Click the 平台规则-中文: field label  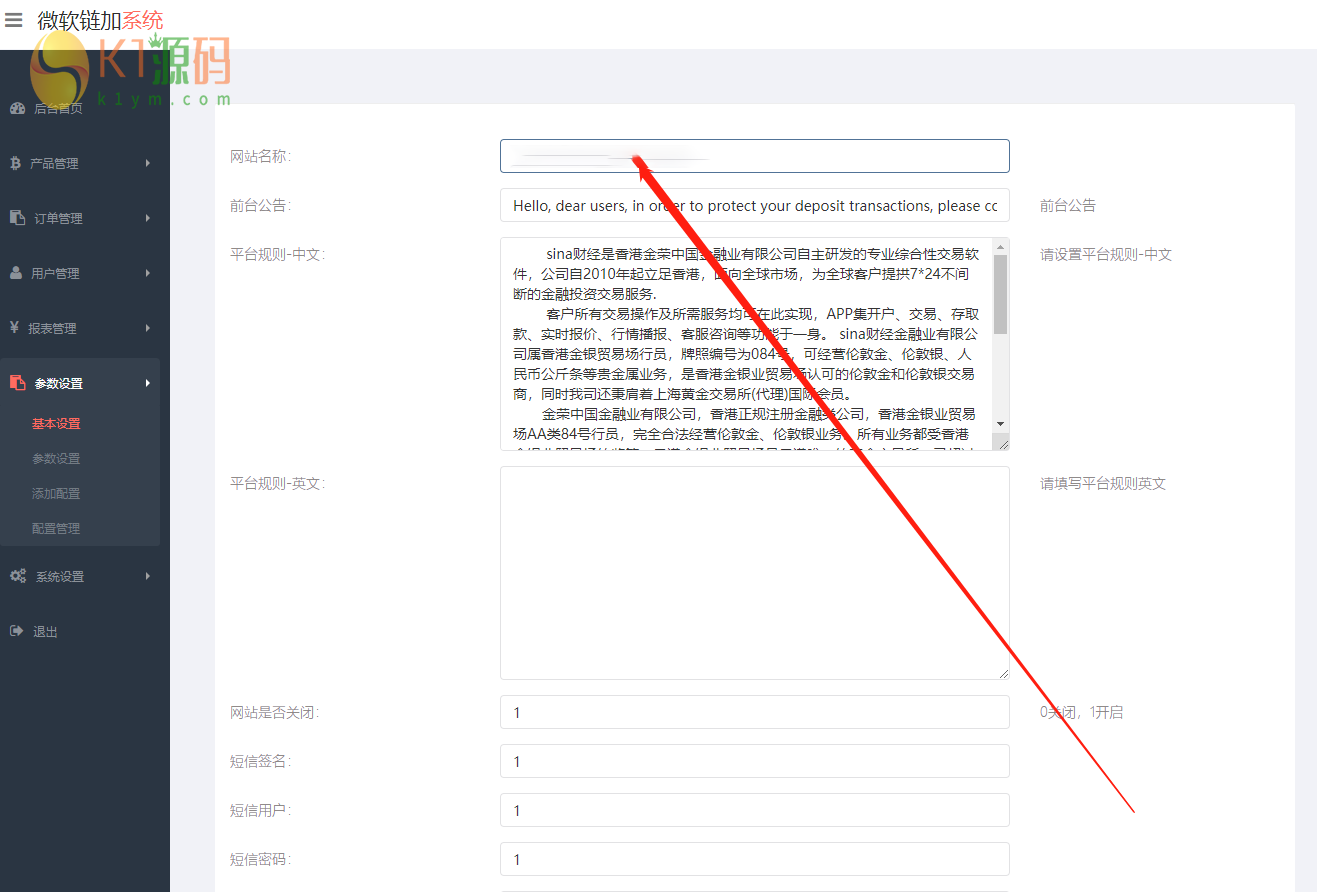tap(277, 254)
